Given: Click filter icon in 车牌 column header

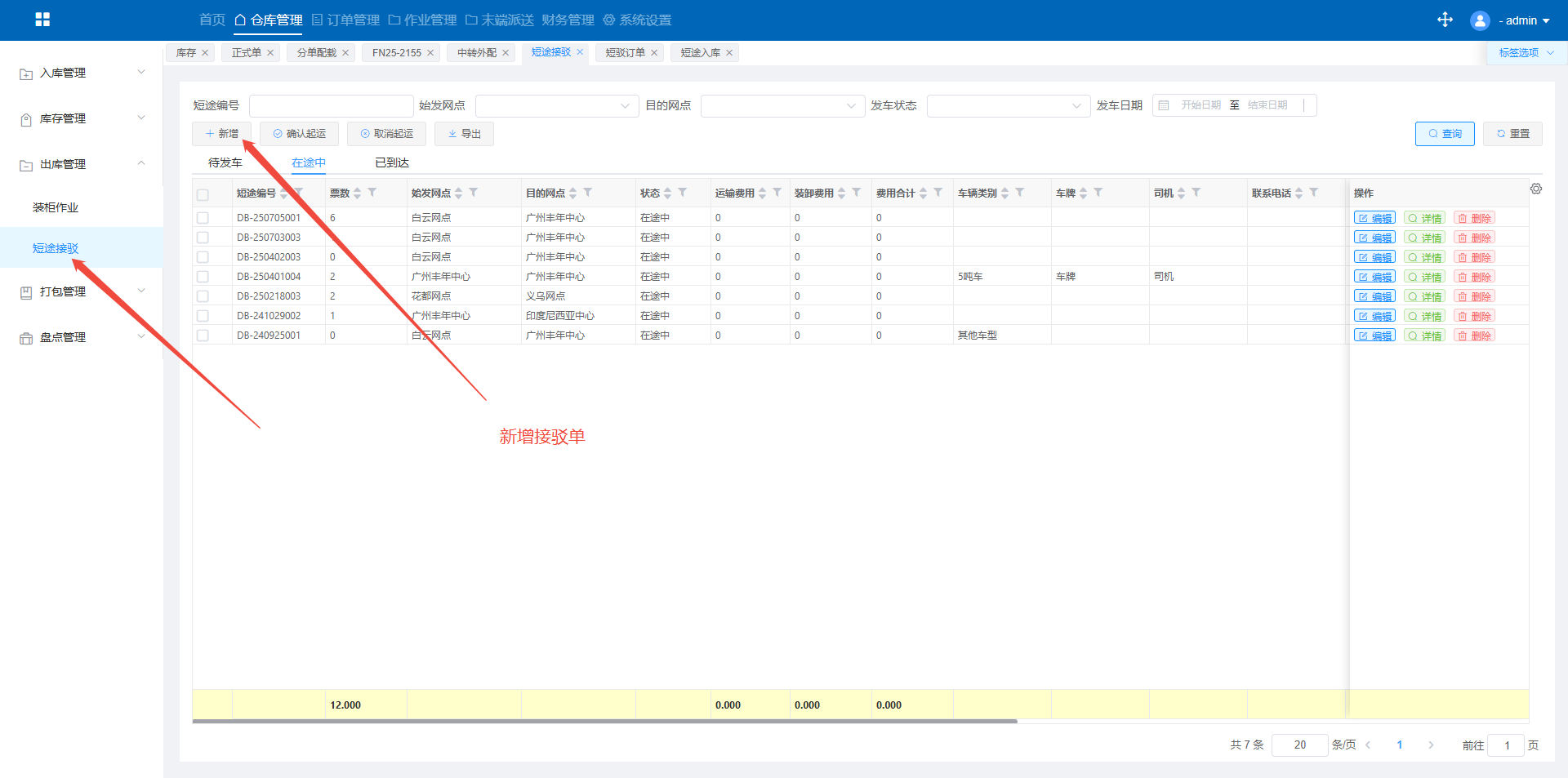Looking at the screenshot, I should 1098,193.
